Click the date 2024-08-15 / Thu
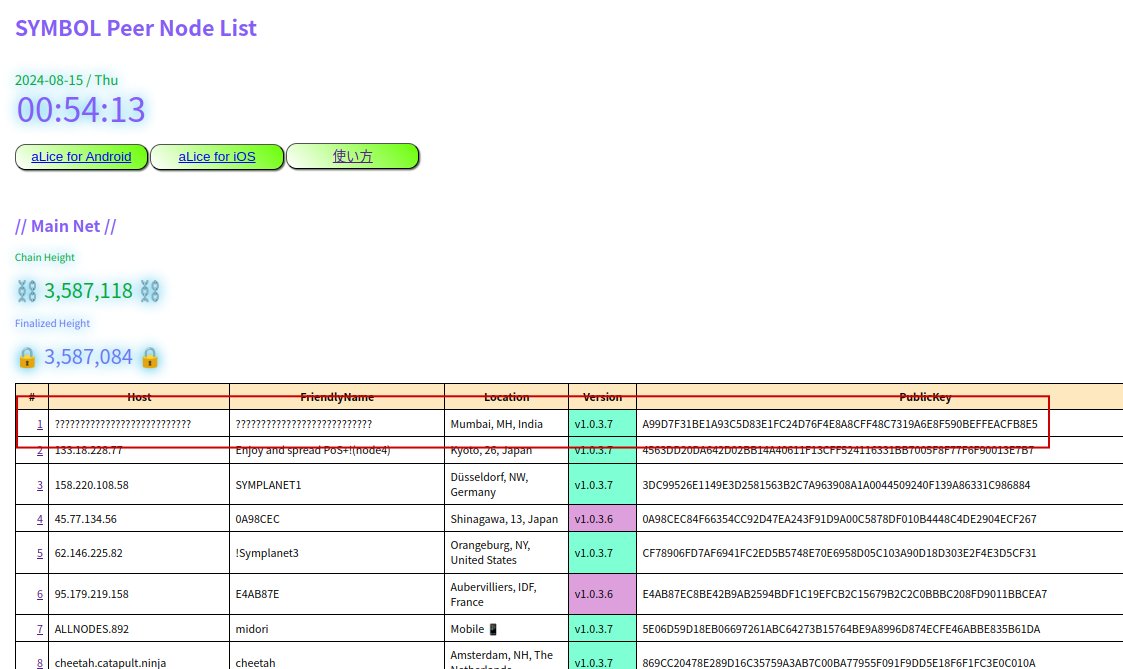Image resolution: width=1123 pixels, height=669 pixels. click(67, 80)
